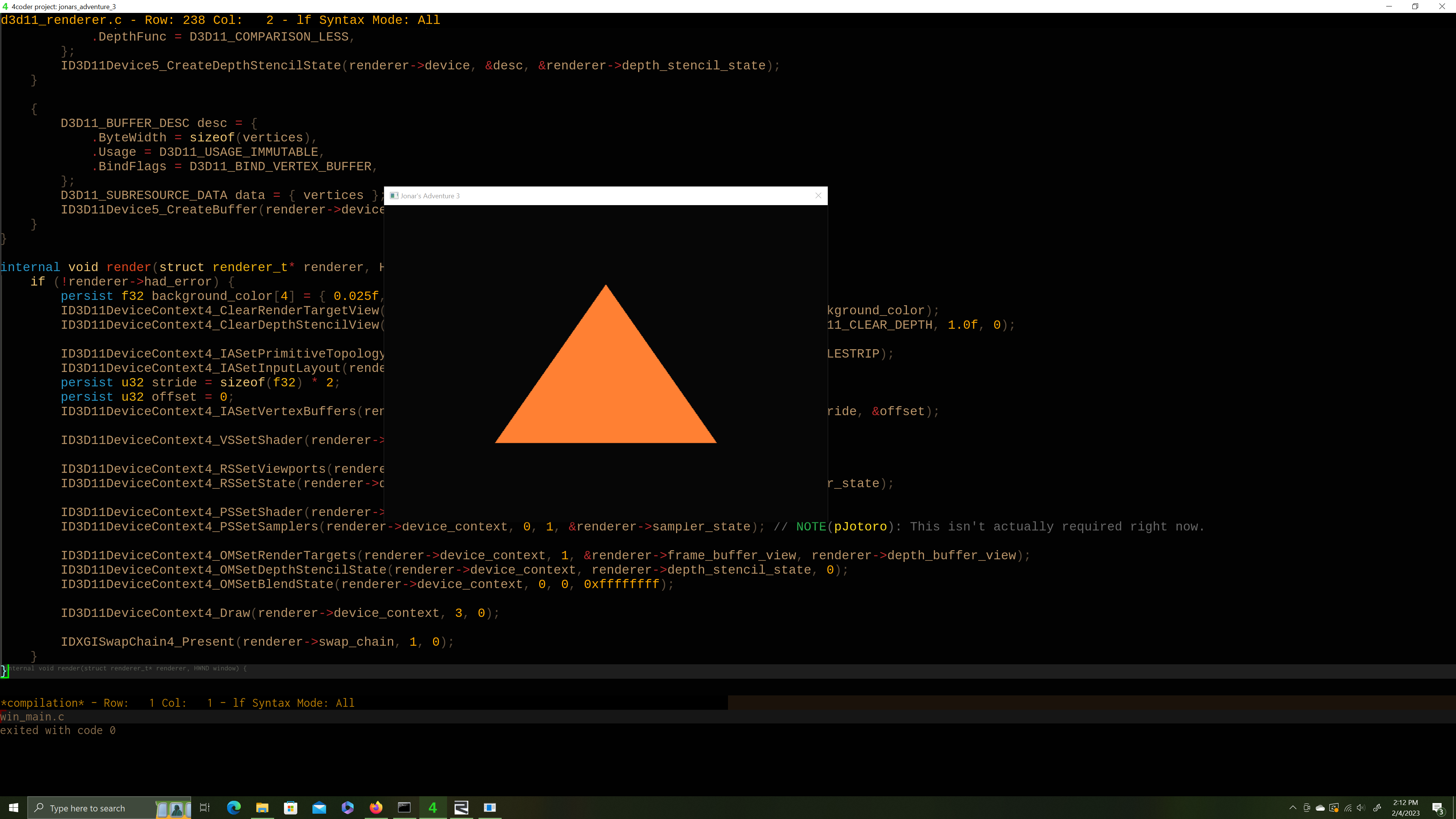Open Microsoft Store from the taskbar
The width and height of the screenshot is (1456, 819).
pos(290,808)
